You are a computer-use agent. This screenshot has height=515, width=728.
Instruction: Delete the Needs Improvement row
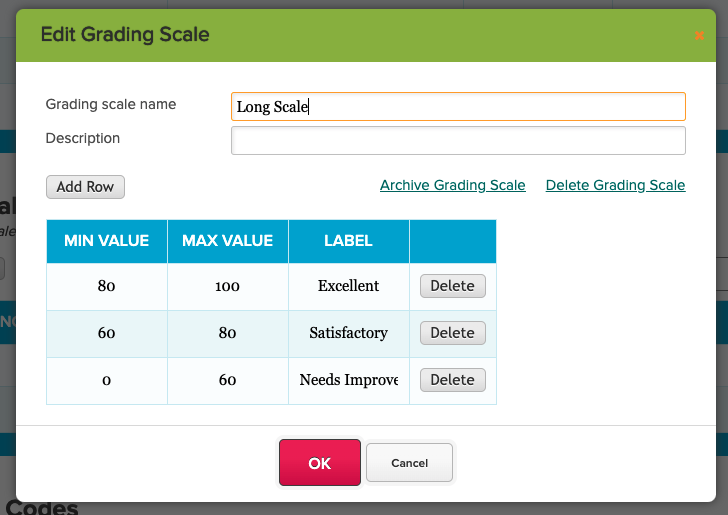[x=452, y=380]
